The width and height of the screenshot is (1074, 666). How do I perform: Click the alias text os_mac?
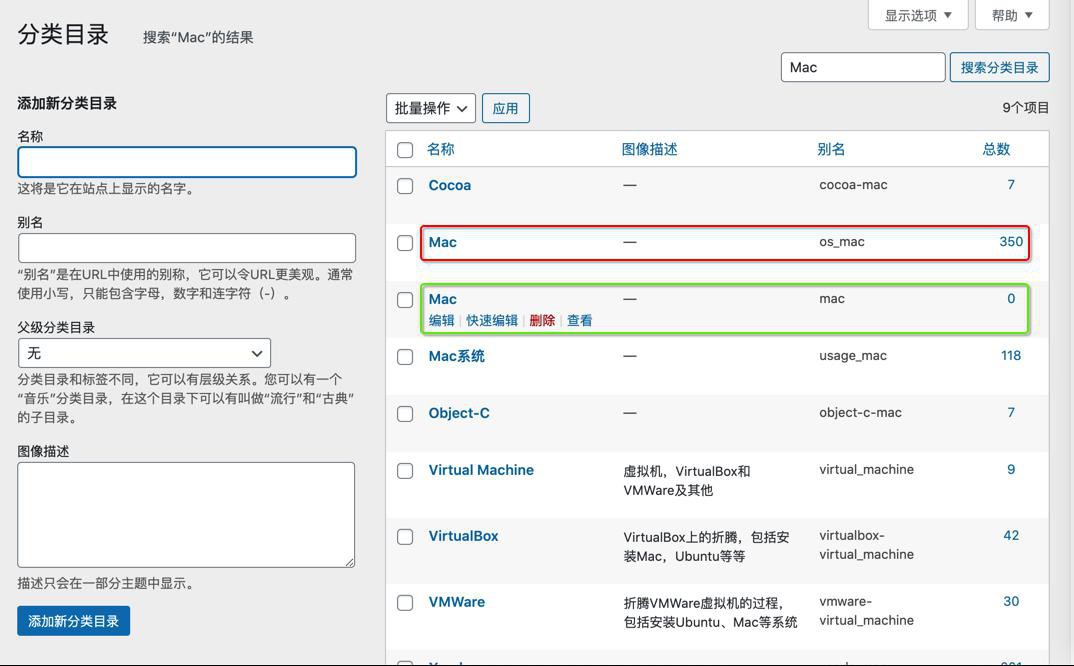tap(842, 241)
